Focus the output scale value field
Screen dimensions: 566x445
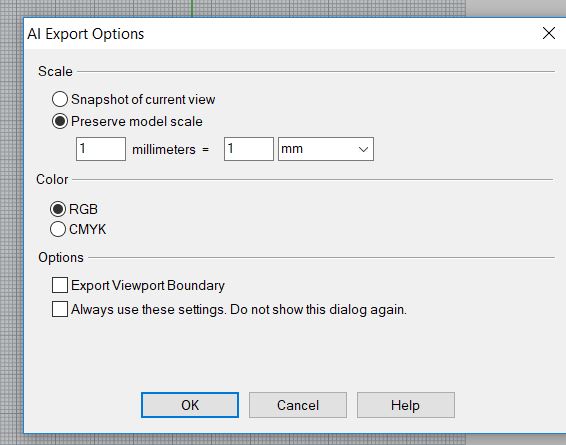click(249, 149)
